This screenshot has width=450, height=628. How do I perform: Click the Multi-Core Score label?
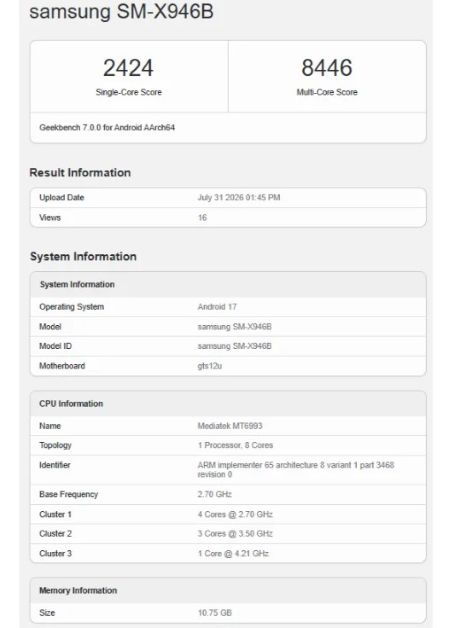pos(327,92)
